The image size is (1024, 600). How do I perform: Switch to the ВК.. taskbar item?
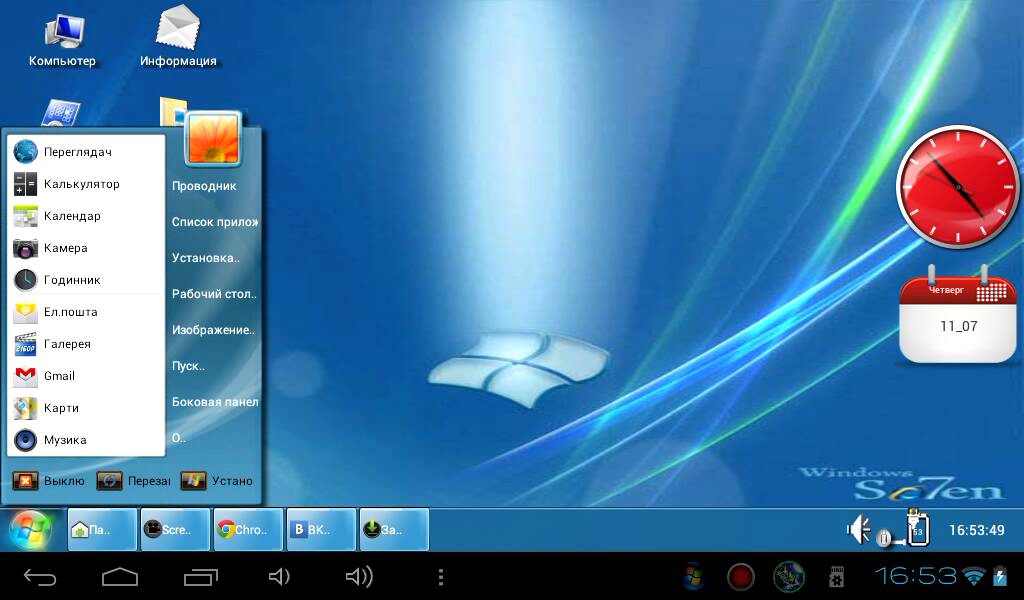pyautogui.click(x=321, y=529)
